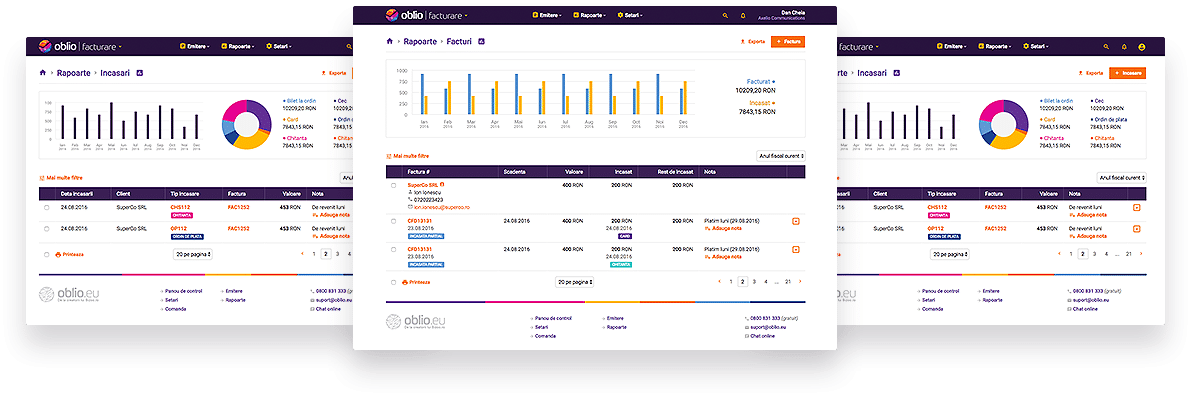
Task: Tick select-all checkbox beside Printeaza in Facturi
Action: tap(393, 282)
